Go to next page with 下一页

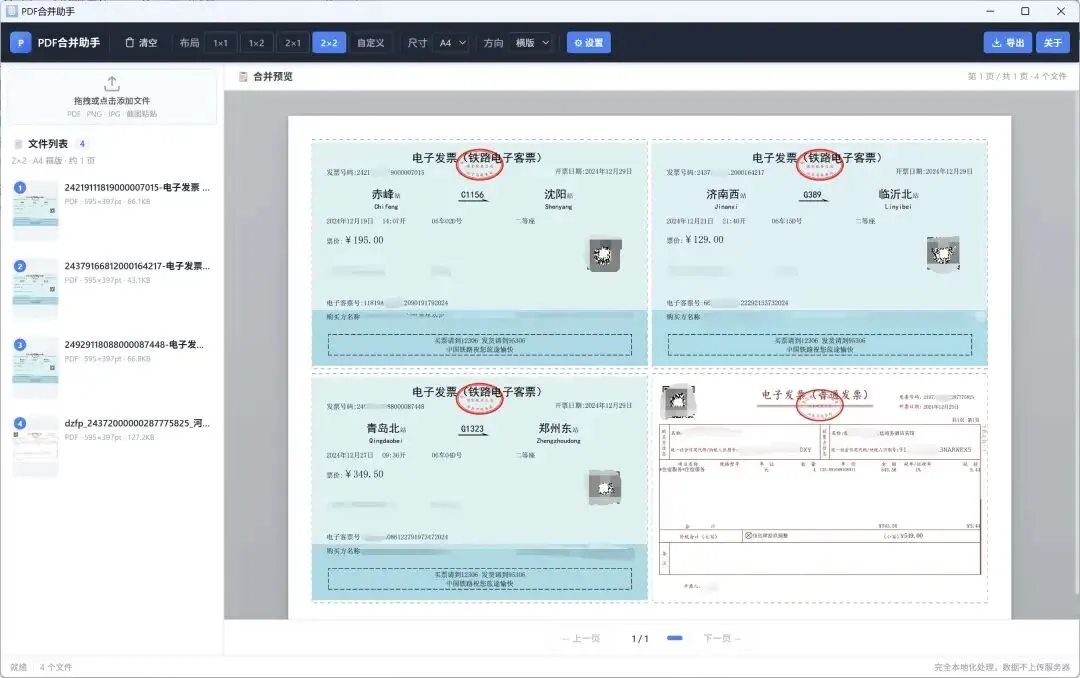(721, 639)
